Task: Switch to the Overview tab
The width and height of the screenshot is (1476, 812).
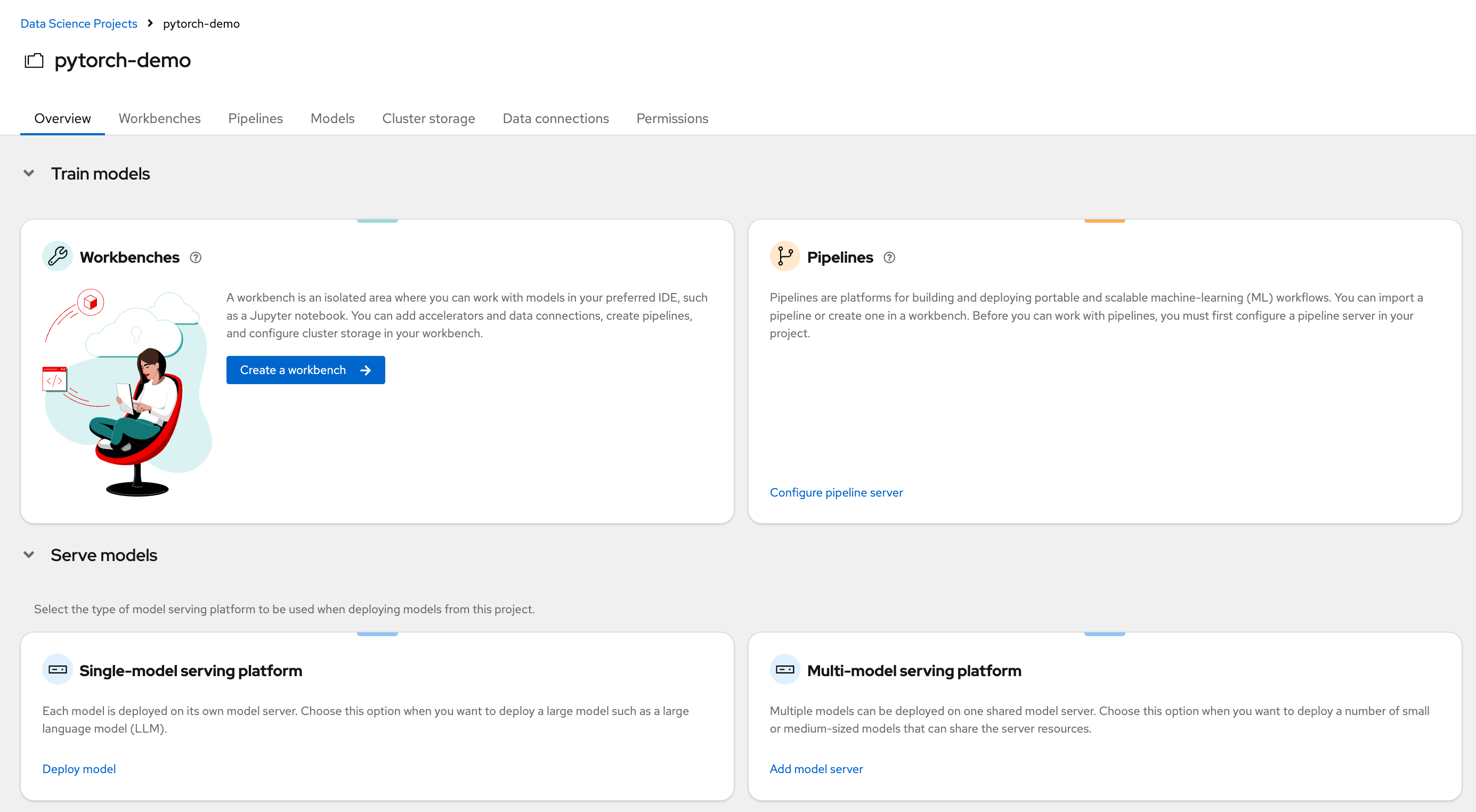Action: (x=62, y=118)
